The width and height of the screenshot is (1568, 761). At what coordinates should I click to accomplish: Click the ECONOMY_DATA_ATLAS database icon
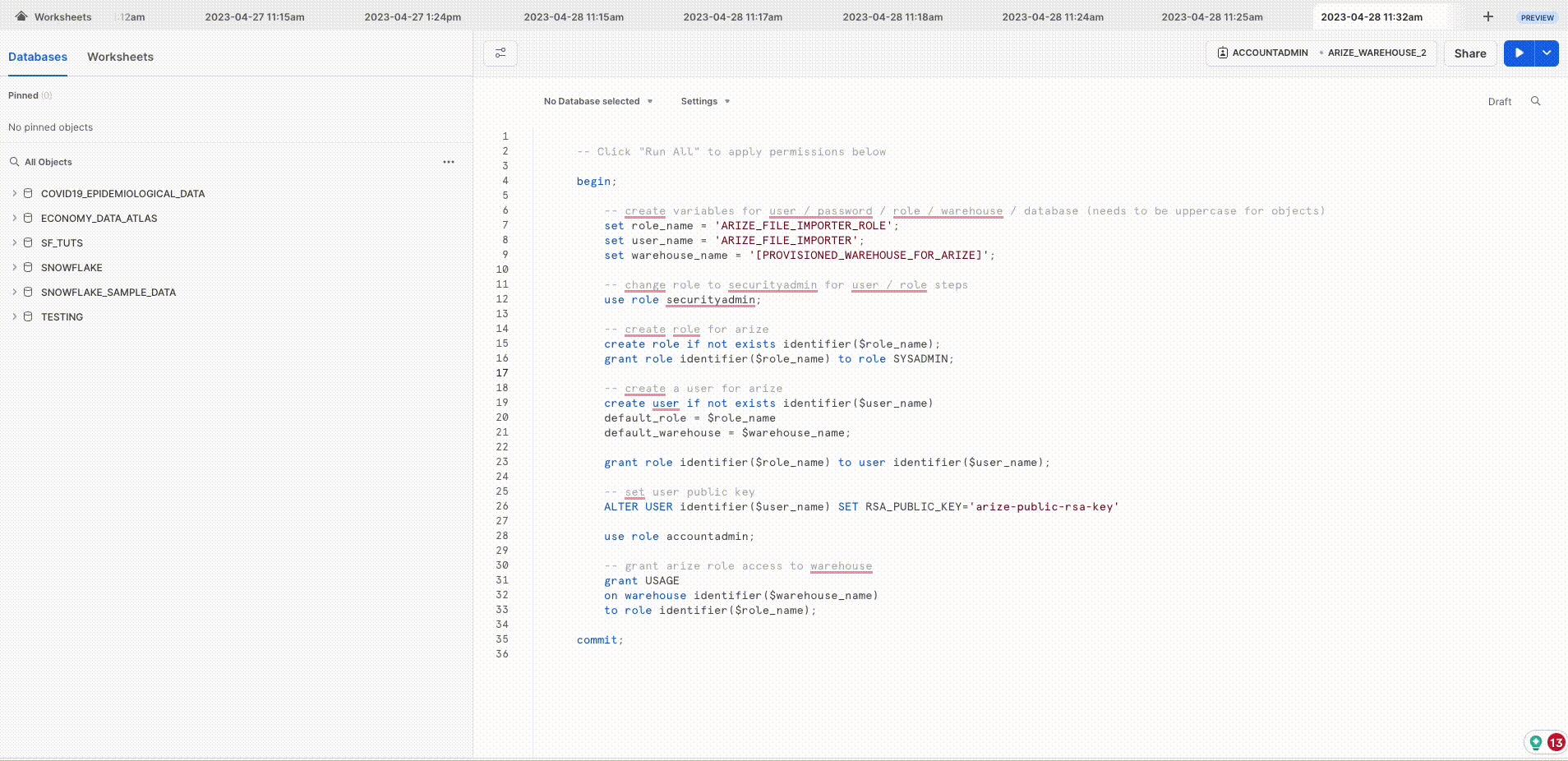28,218
